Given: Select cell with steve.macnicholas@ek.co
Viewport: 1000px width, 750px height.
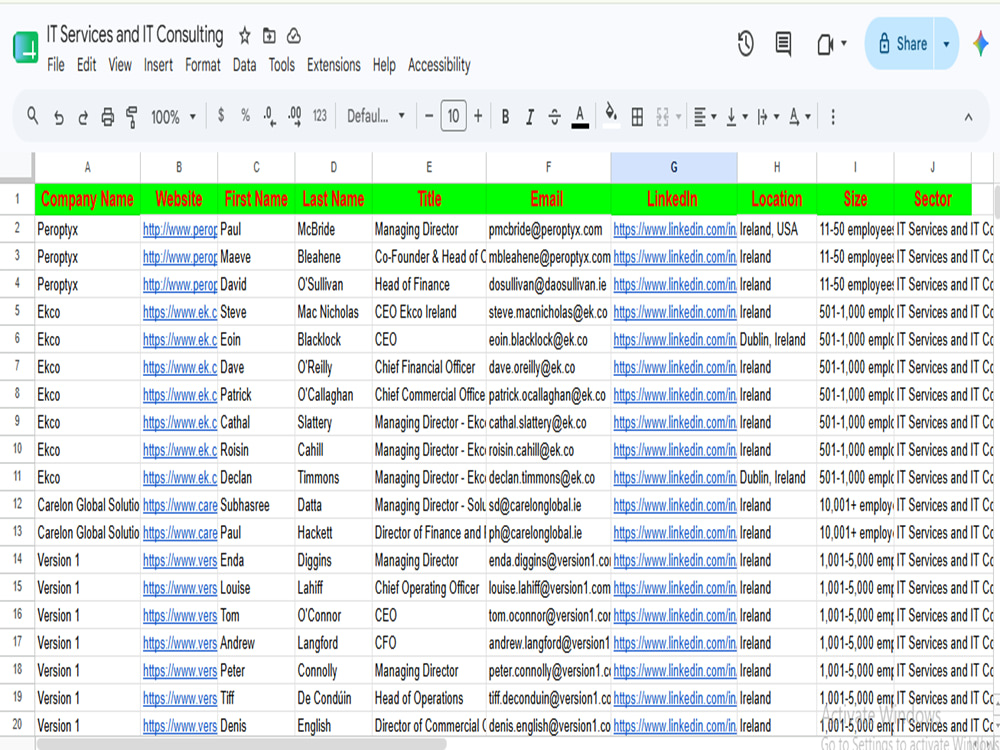Looking at the screenshot, I should (x=548, y=312).
